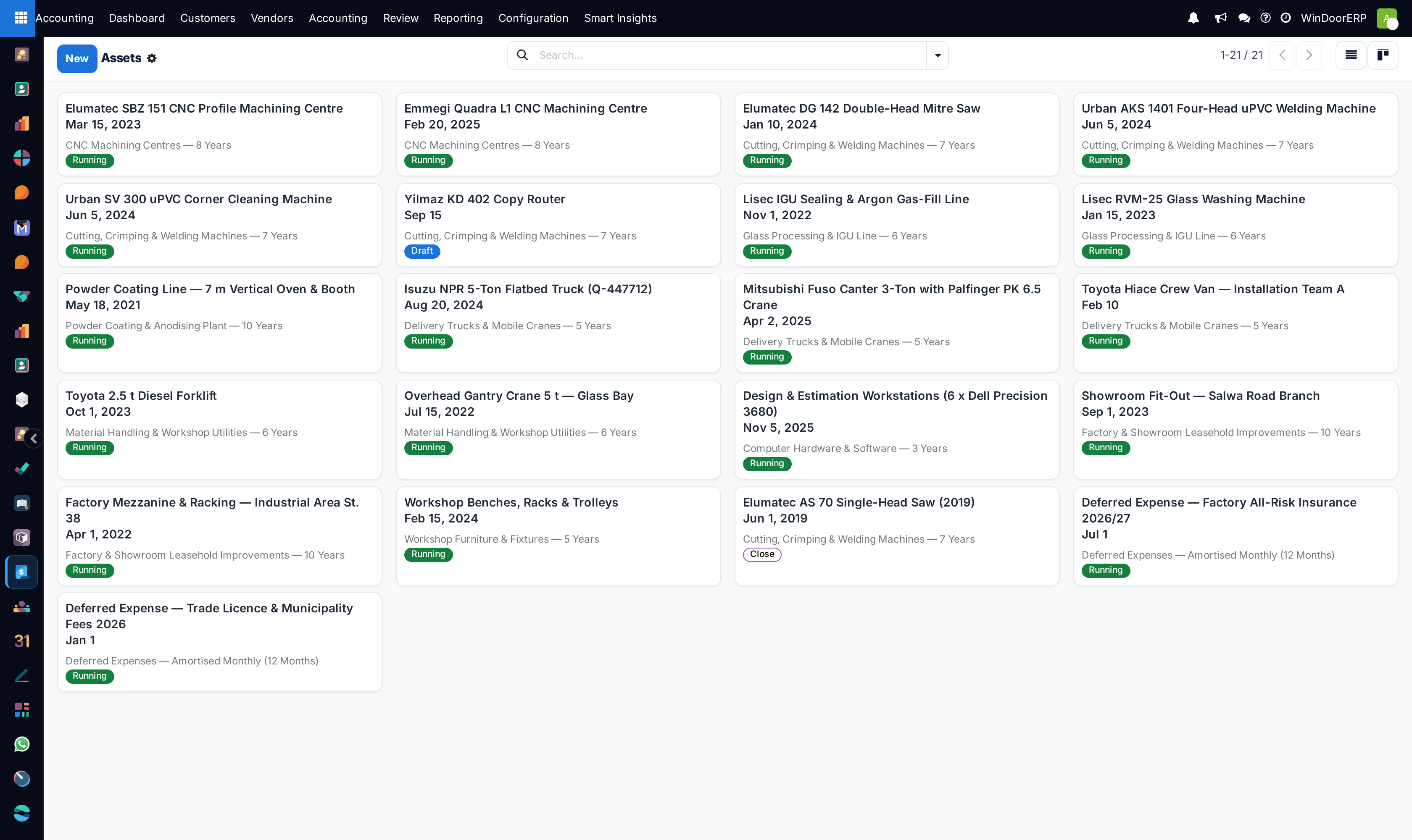Open the green user avatar menu
Screen dimensions: 1412x840
(x=1386, y=18)
